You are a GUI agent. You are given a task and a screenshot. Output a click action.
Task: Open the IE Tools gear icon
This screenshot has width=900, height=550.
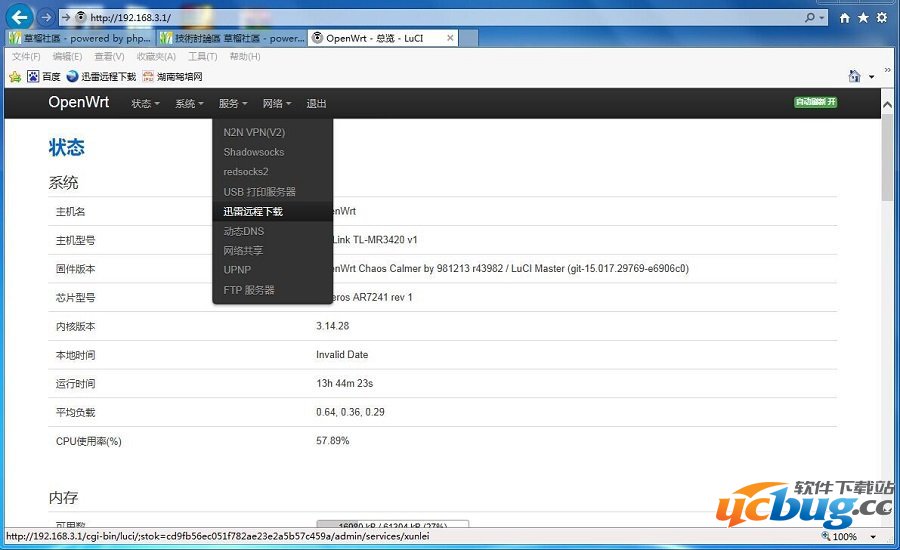point(881,18)
